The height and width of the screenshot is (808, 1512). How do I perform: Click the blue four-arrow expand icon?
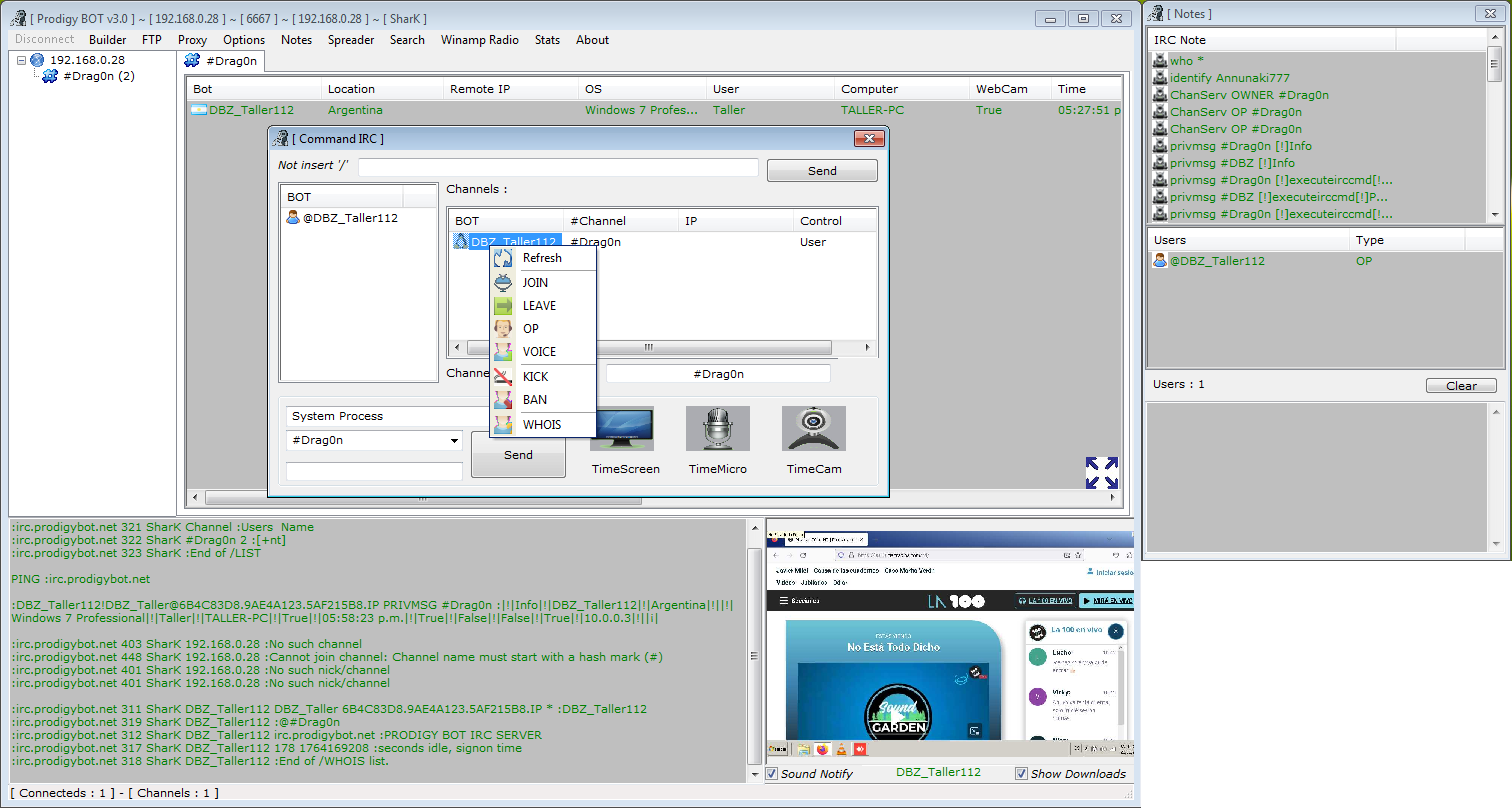1101,473
